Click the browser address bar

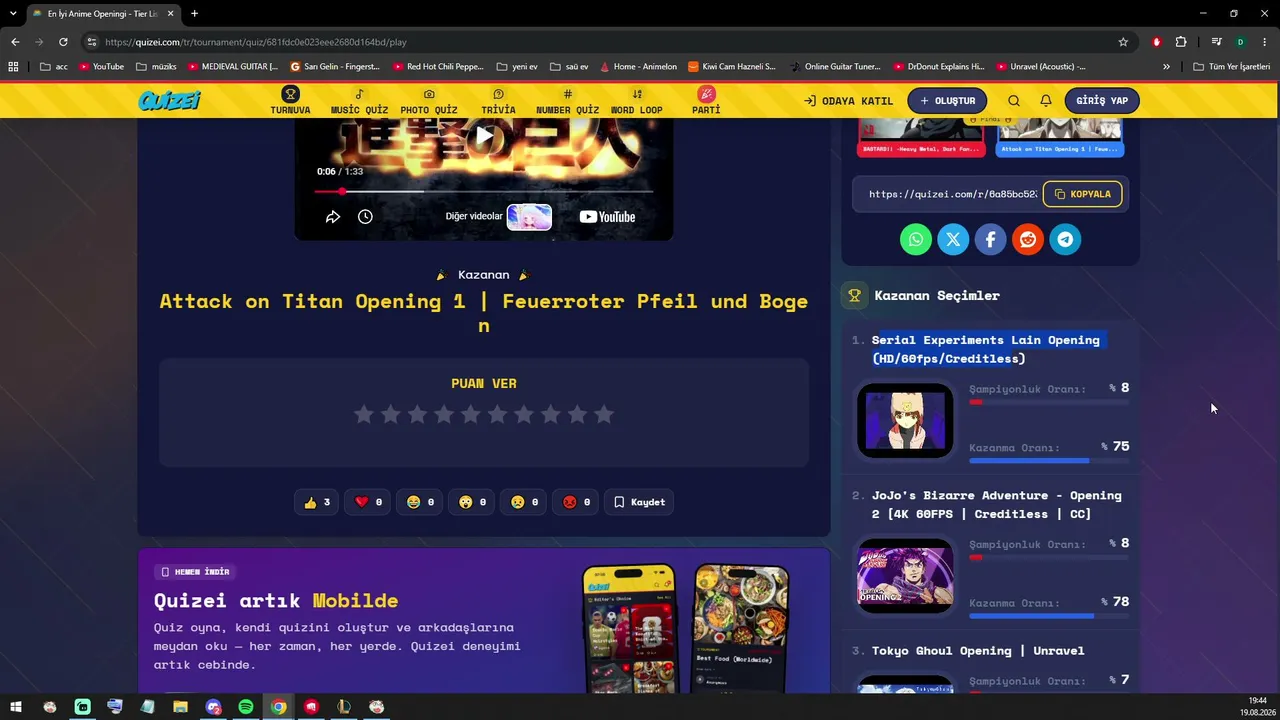coord(600,42)
